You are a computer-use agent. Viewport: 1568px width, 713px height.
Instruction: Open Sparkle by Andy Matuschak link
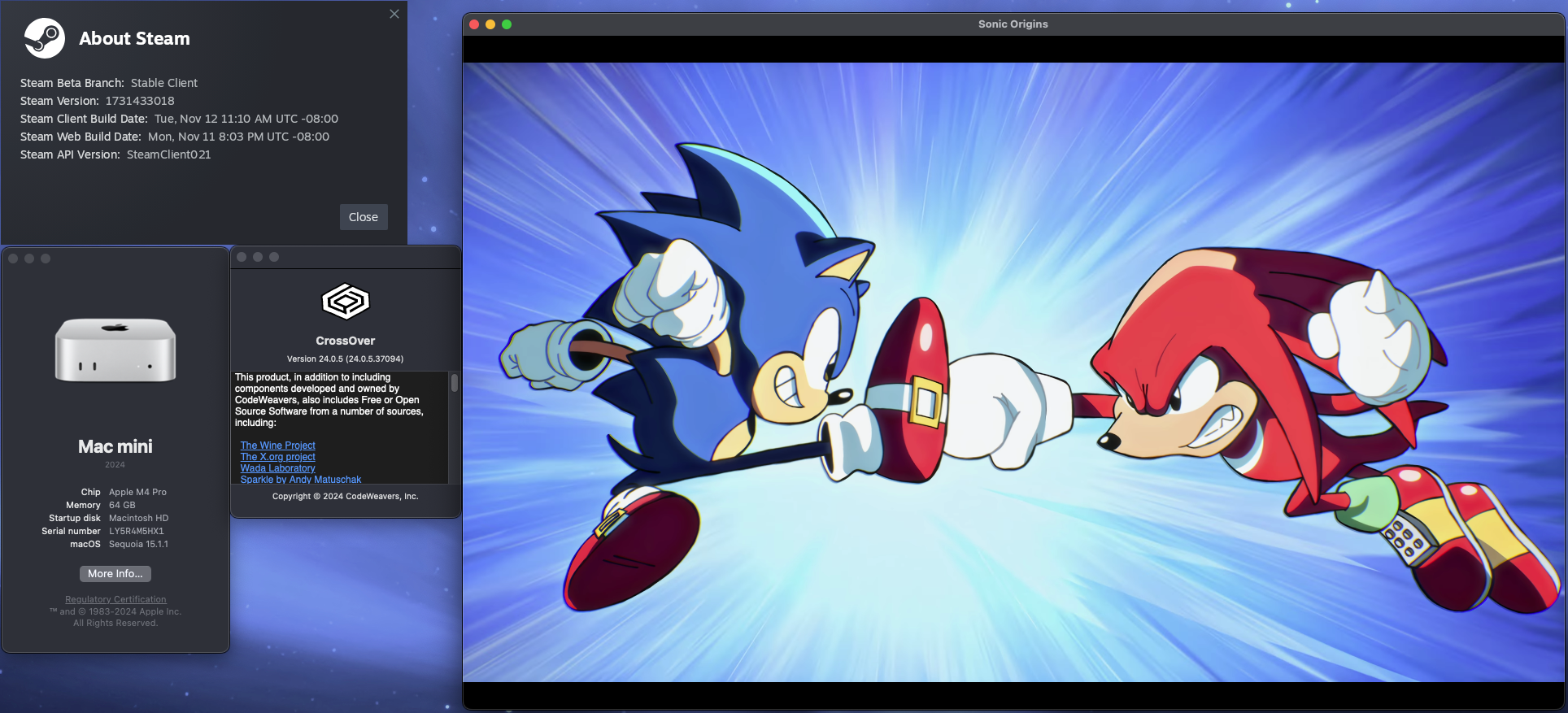300,479
